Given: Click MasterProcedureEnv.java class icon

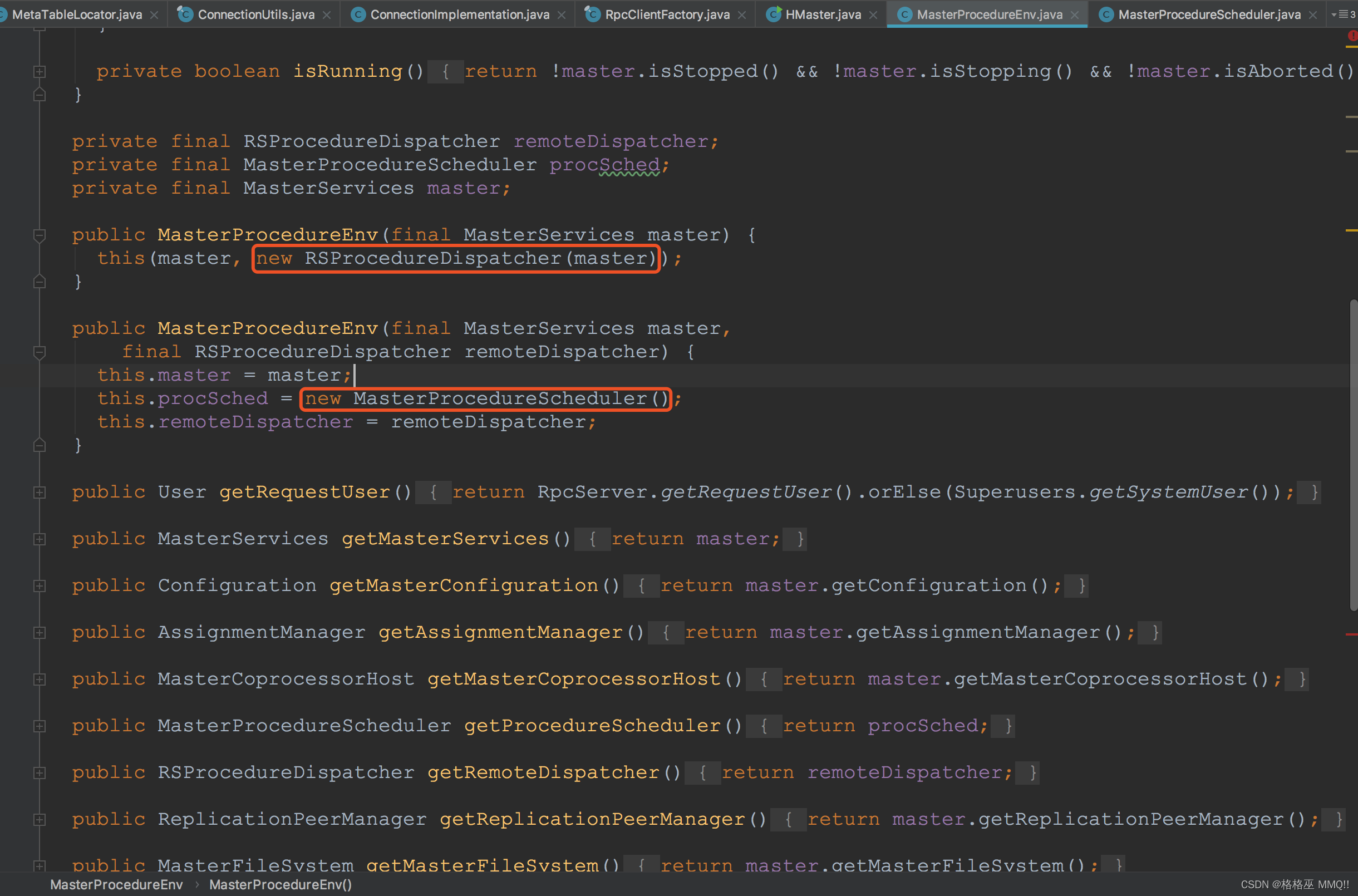Looking at the screenshot, I should tap(904, 14).
